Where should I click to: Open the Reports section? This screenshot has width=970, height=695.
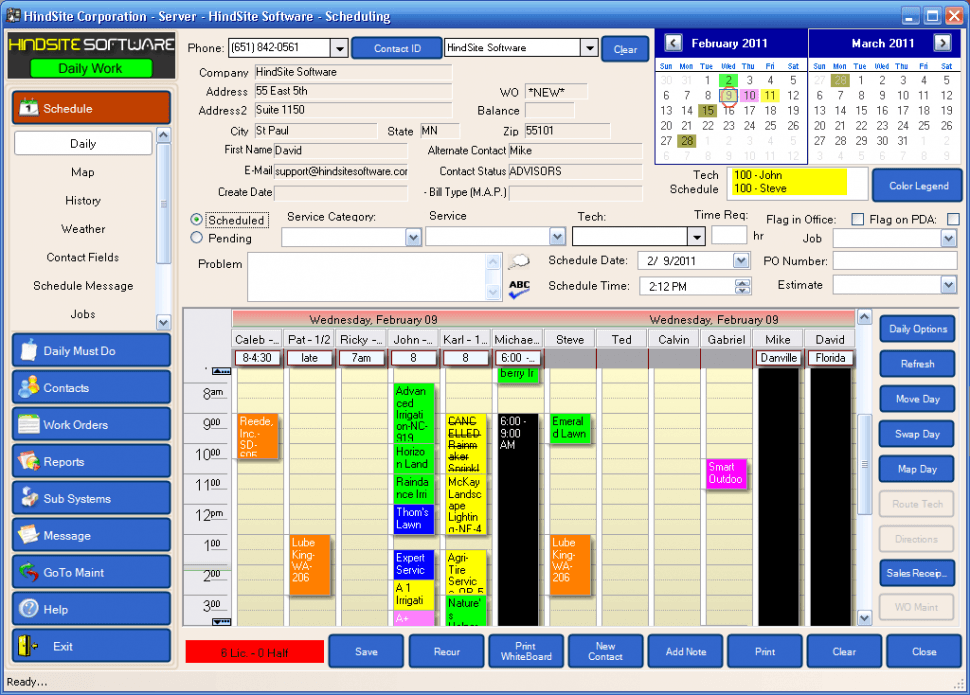tap(91, 462)
